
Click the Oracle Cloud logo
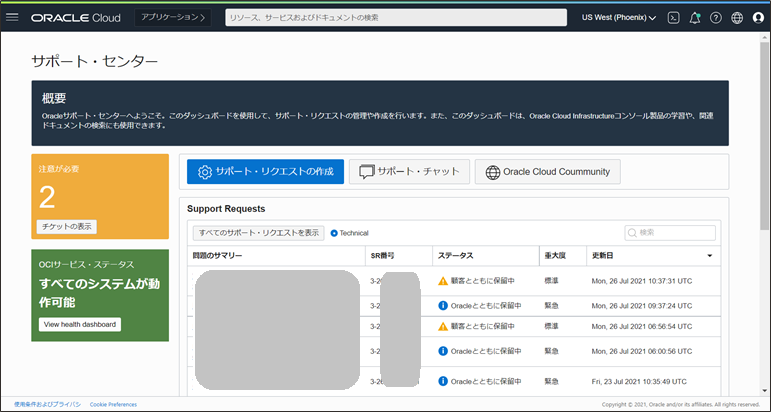pos(76,18)
